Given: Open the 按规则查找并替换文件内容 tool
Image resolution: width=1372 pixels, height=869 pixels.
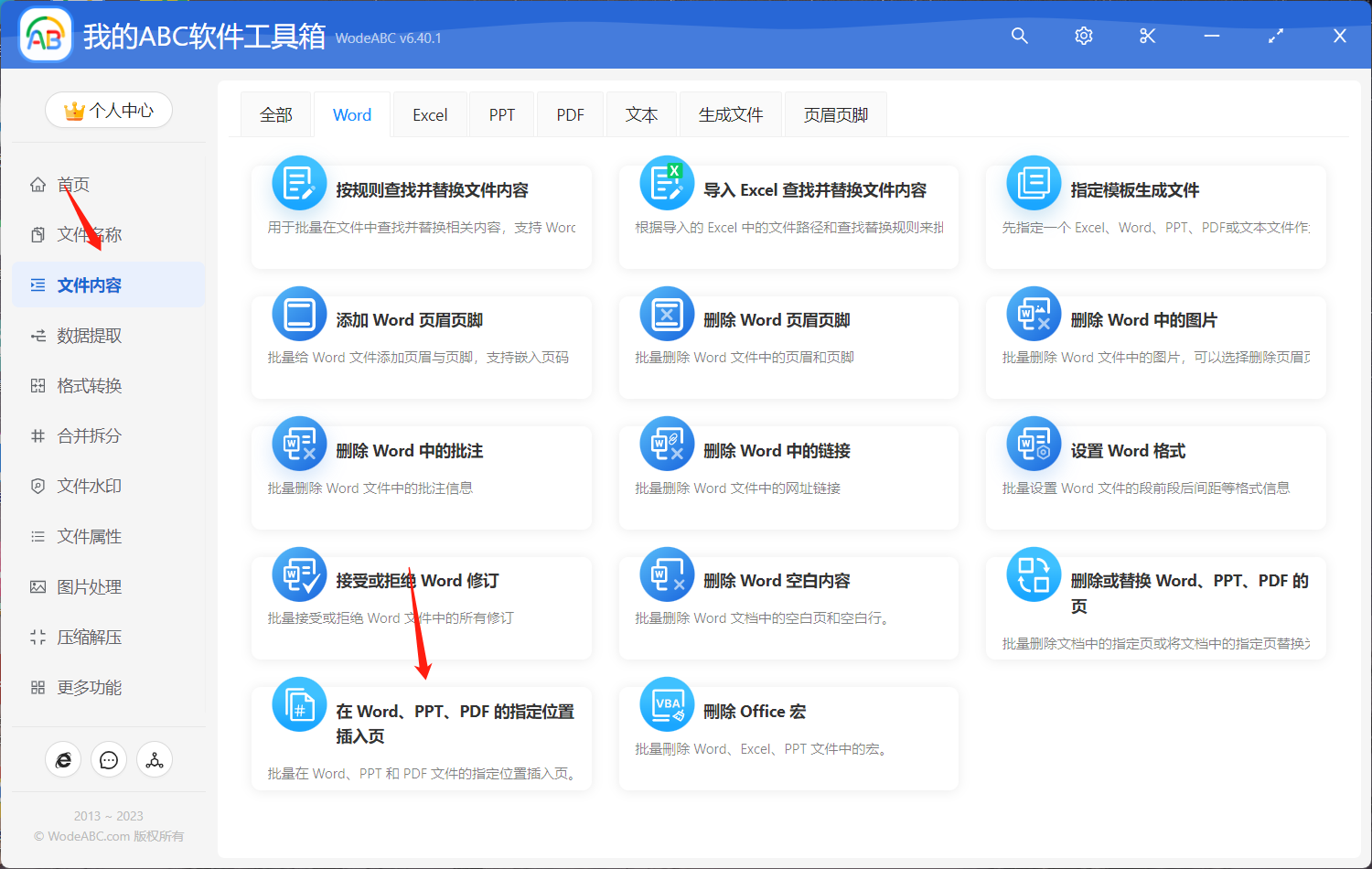Looking at the screenshot, I should tap(421, 215).
